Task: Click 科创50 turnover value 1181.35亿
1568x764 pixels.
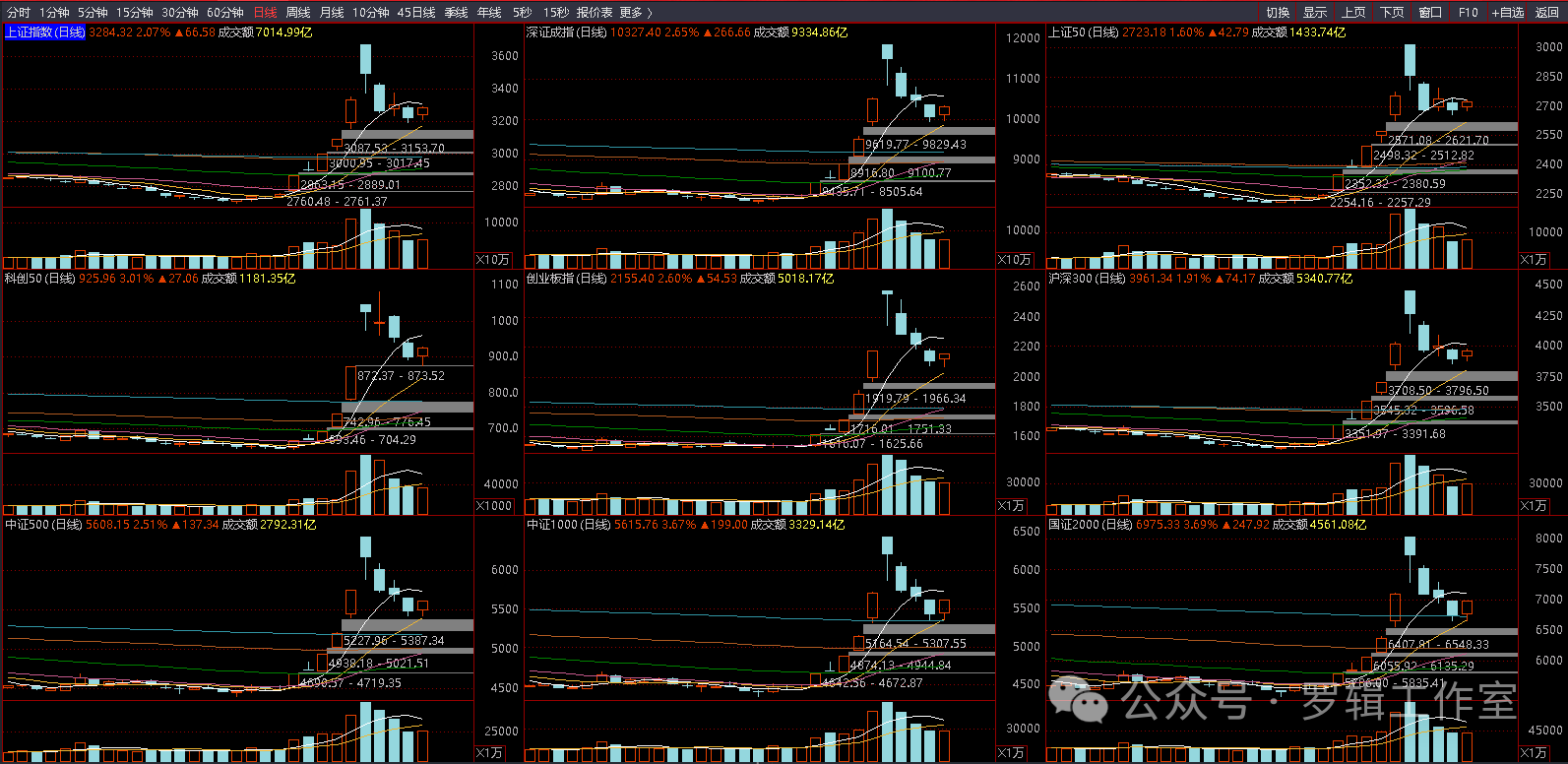Action: [x=267, y=279]
